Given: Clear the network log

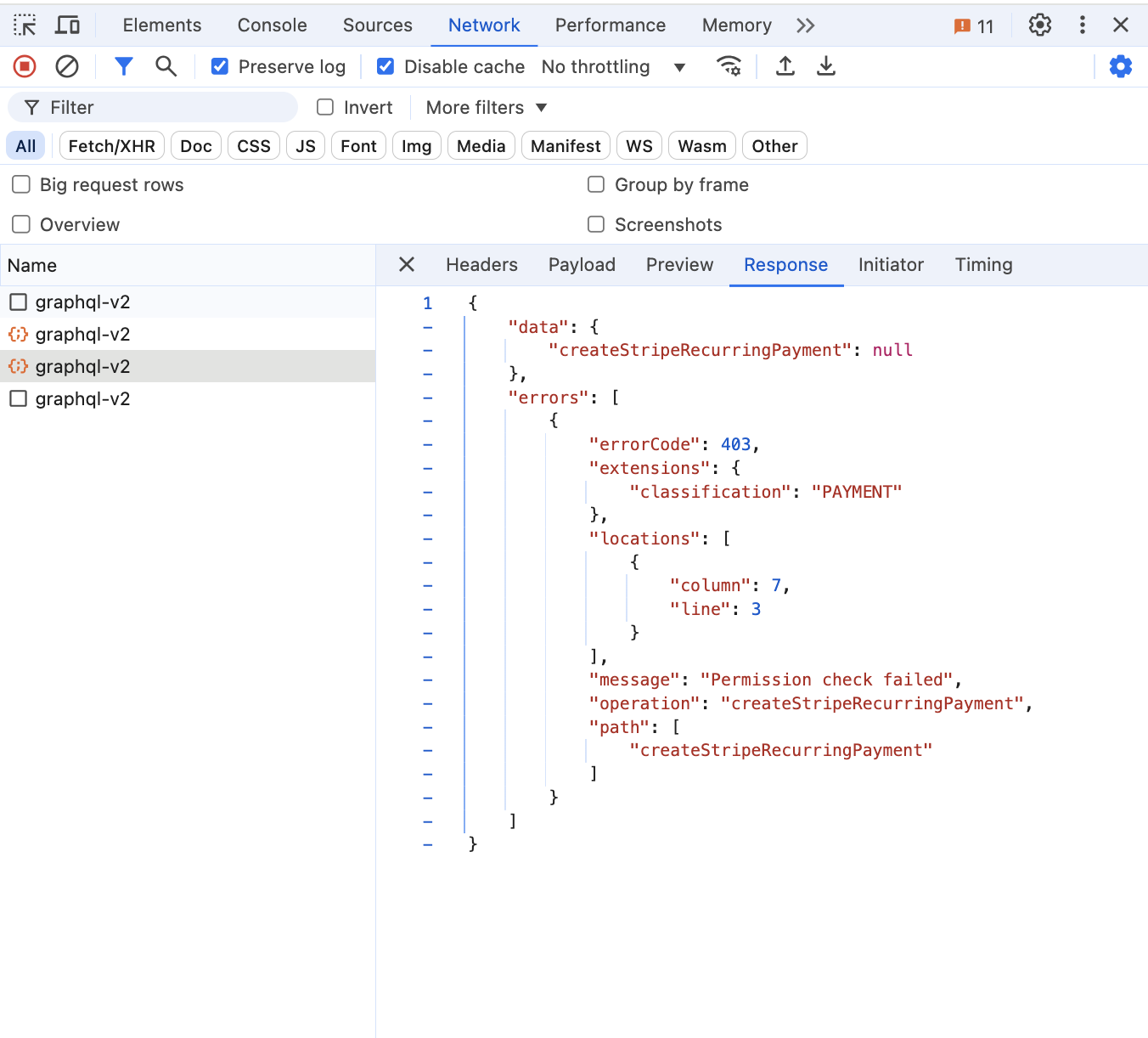Looking at the screenshot, I should tap(67, 66).
